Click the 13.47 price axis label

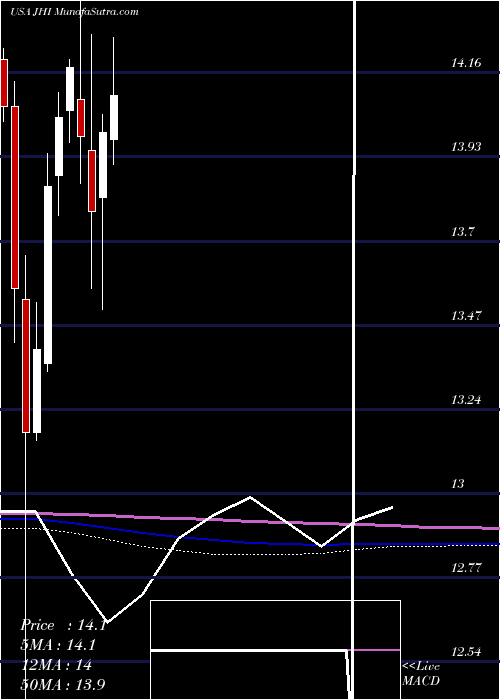(466, 316)
